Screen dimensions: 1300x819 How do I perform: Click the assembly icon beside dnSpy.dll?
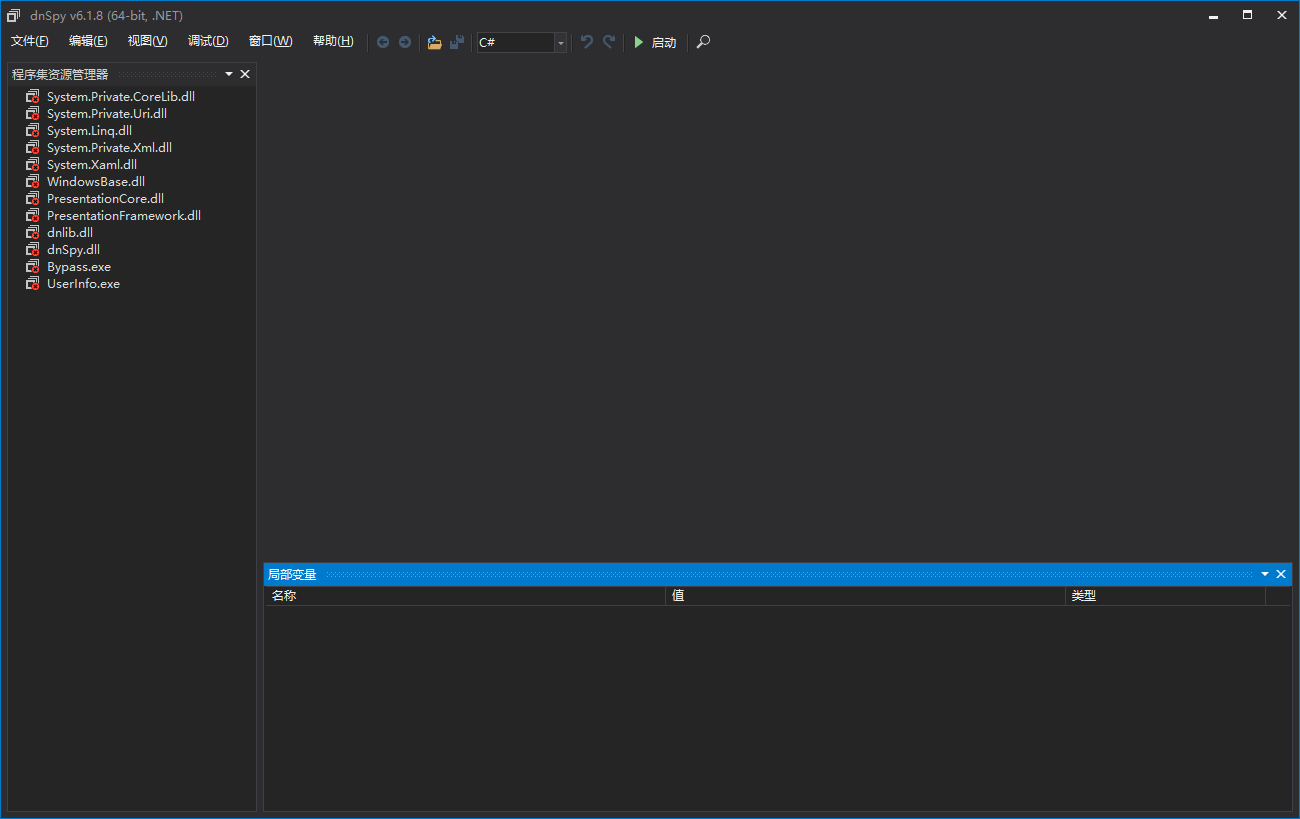click(x=33, y=250)
